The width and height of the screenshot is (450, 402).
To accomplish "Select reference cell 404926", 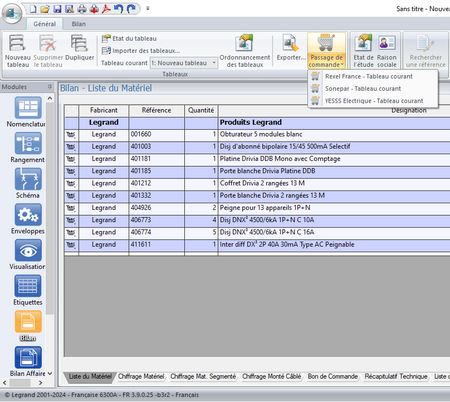I will (157, 208).
